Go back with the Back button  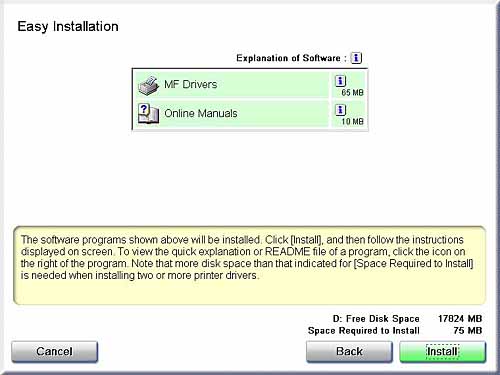[349, 352]
